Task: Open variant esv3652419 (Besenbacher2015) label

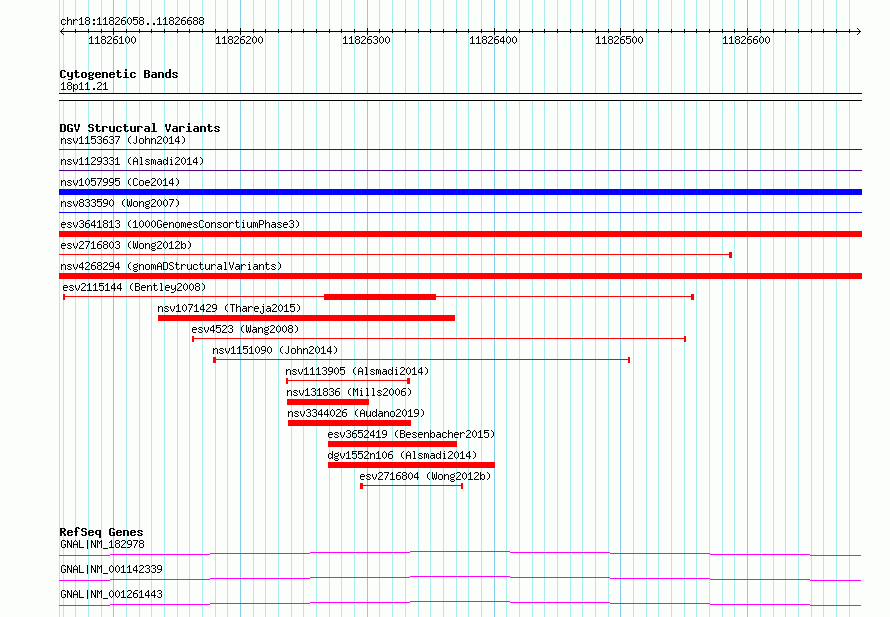Action: pos(412,434)
